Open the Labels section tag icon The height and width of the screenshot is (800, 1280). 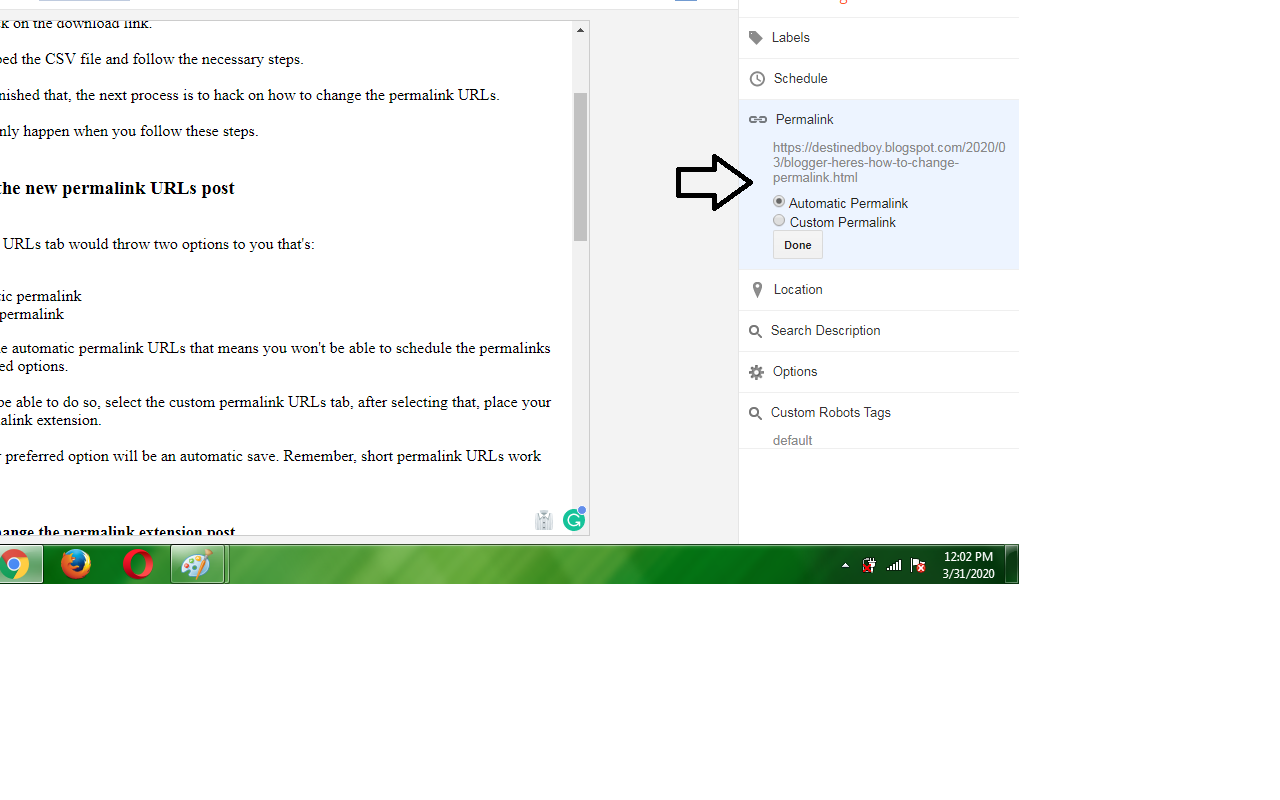pyautogui.click(x=756, y=38)
